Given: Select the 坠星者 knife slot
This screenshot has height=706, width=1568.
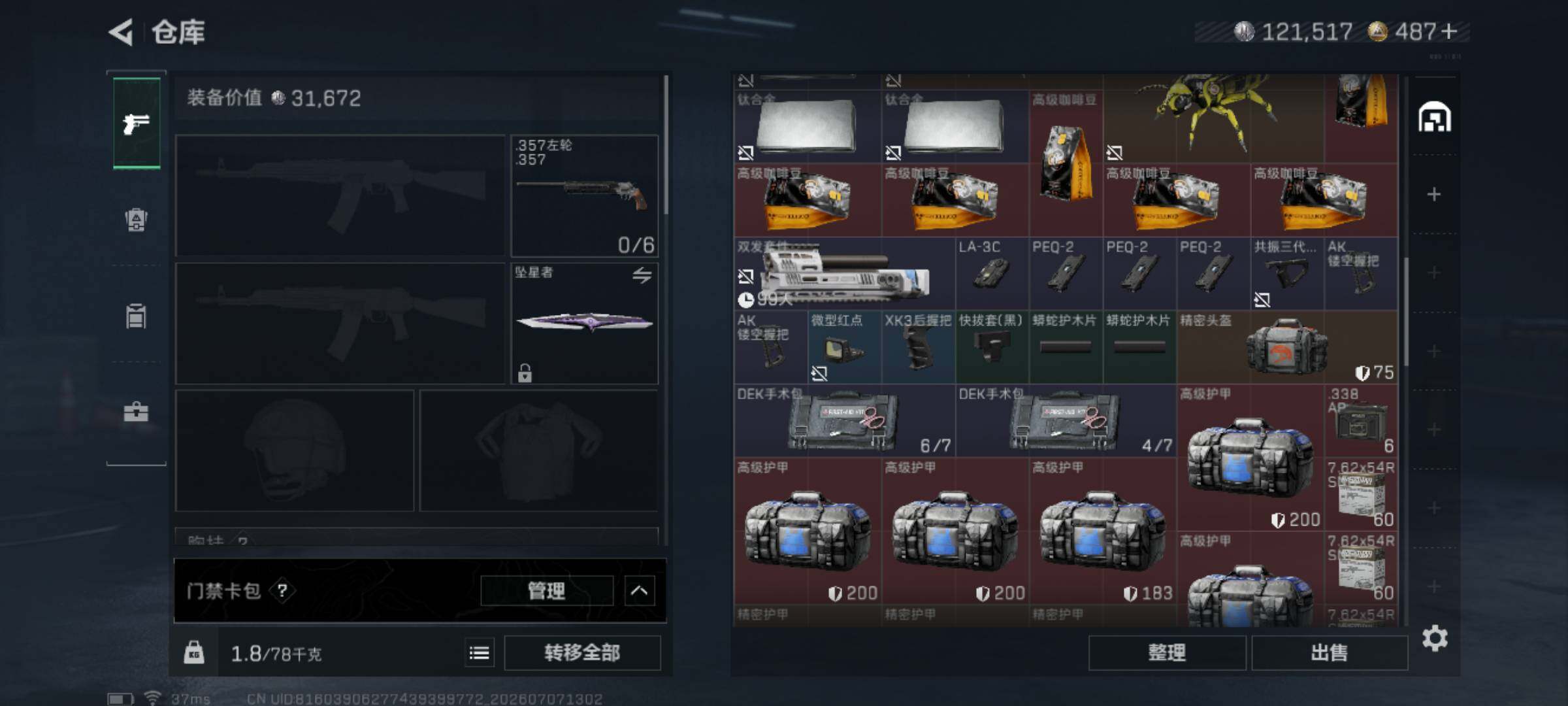Looking at the screenshot, I should [x=584, y=323].
